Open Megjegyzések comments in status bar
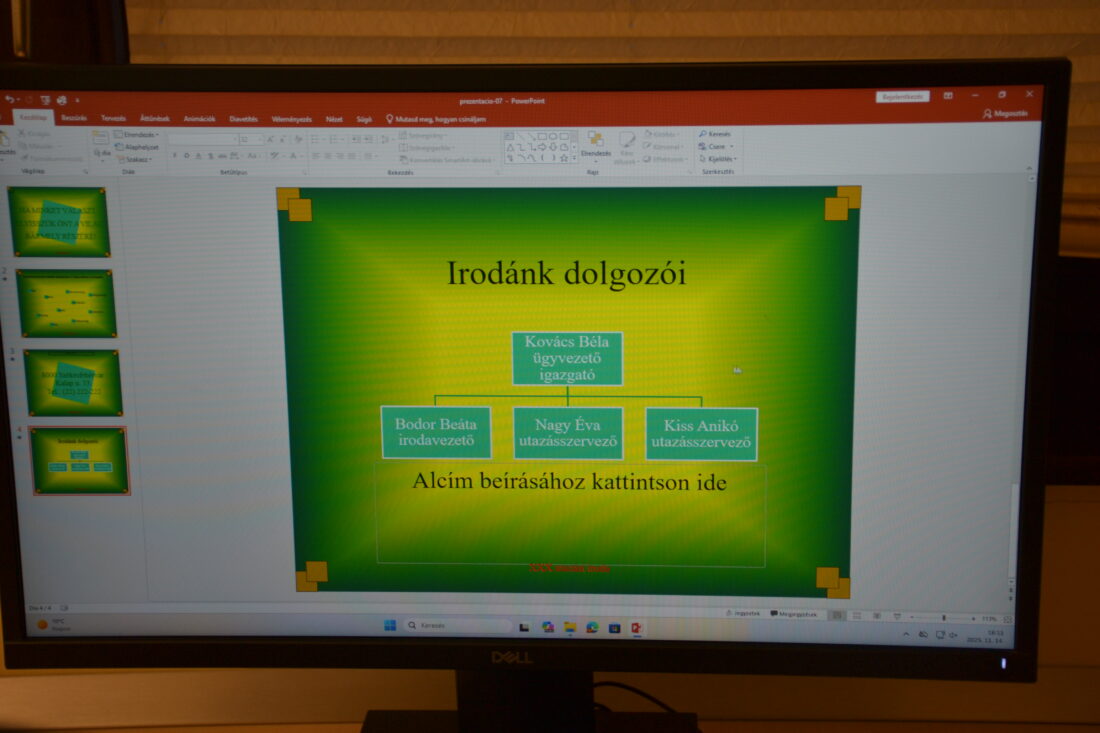This screenshot has width=1100, height=733. coord(794,614)
